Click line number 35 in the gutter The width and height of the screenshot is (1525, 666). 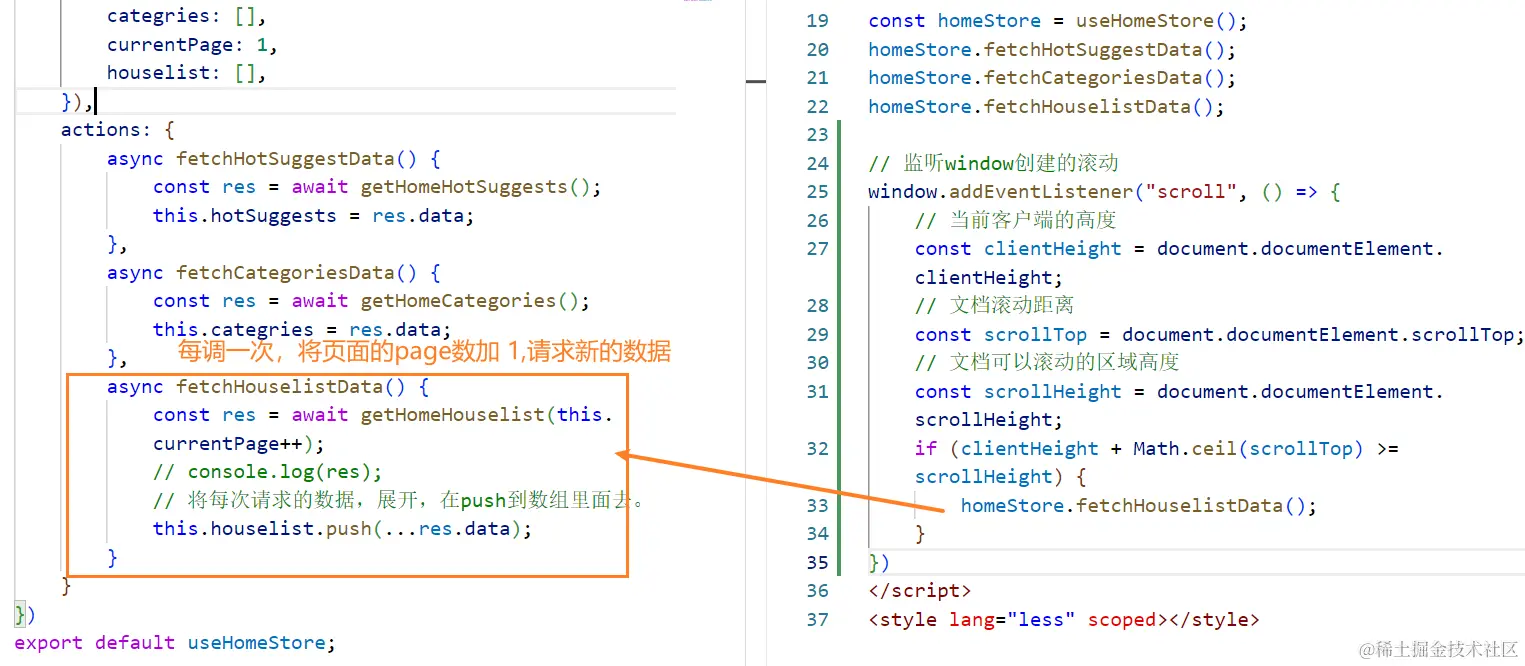coord(817,562)
